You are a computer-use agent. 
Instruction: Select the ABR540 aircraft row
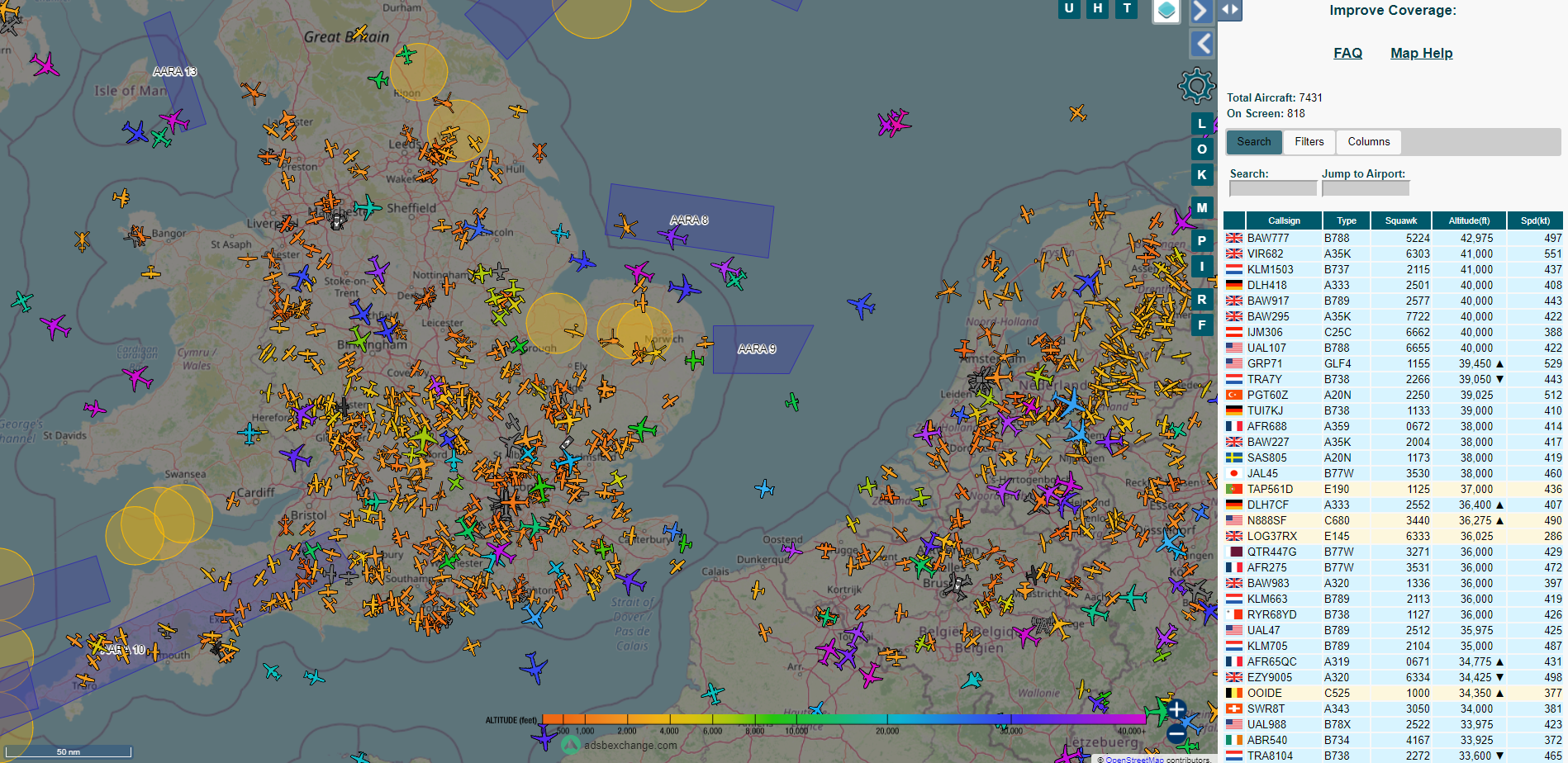click(1393, 740)
